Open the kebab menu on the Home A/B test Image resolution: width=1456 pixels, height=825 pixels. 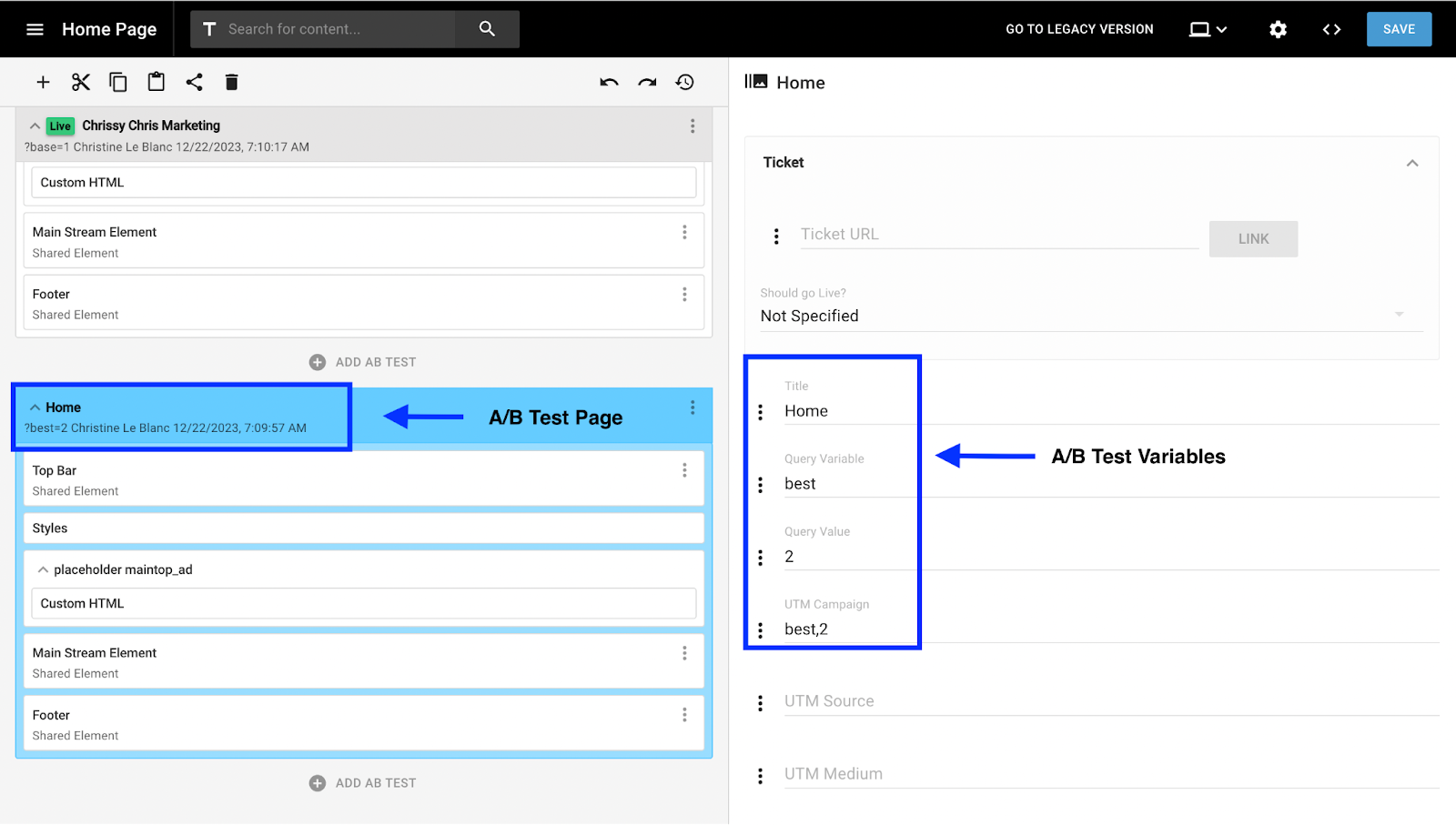[x=691, y=407]
